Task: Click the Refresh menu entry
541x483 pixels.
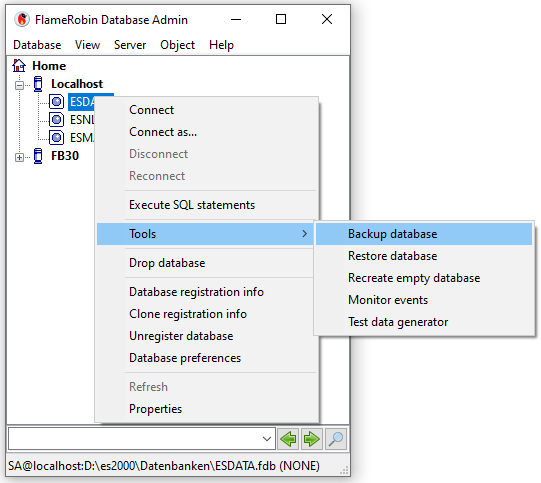Action: pos(207,387)
